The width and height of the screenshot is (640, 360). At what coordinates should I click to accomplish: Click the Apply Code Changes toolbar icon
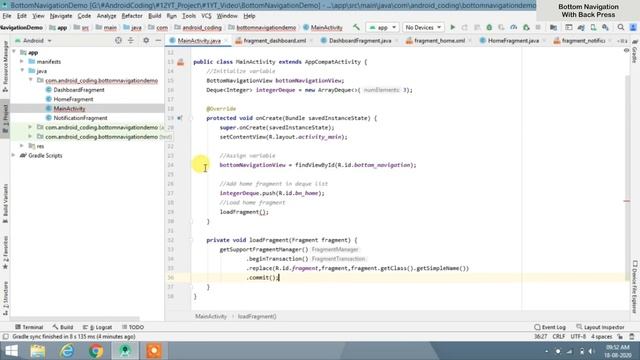[477, 27]
